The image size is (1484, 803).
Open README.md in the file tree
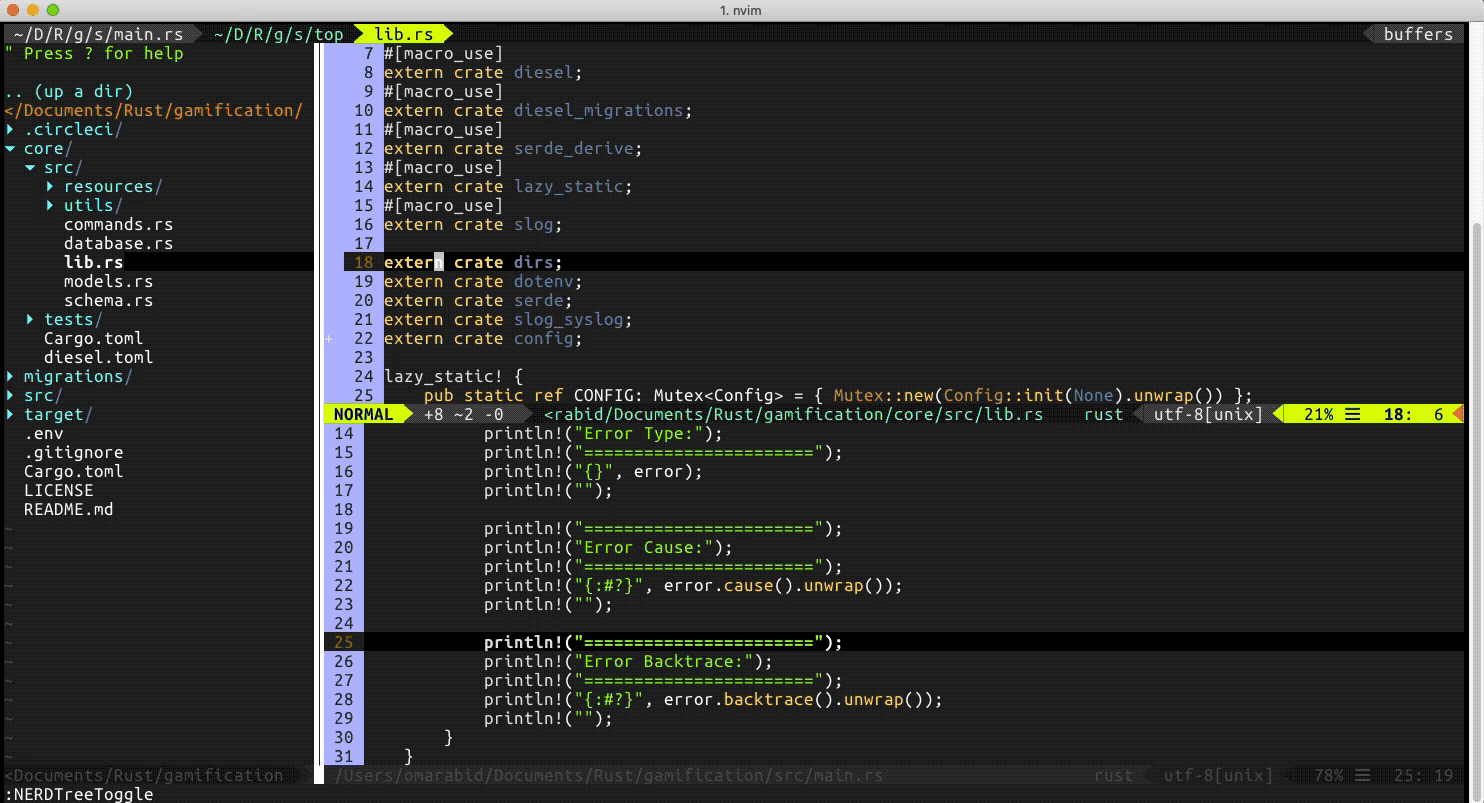[x=69, y=509]
